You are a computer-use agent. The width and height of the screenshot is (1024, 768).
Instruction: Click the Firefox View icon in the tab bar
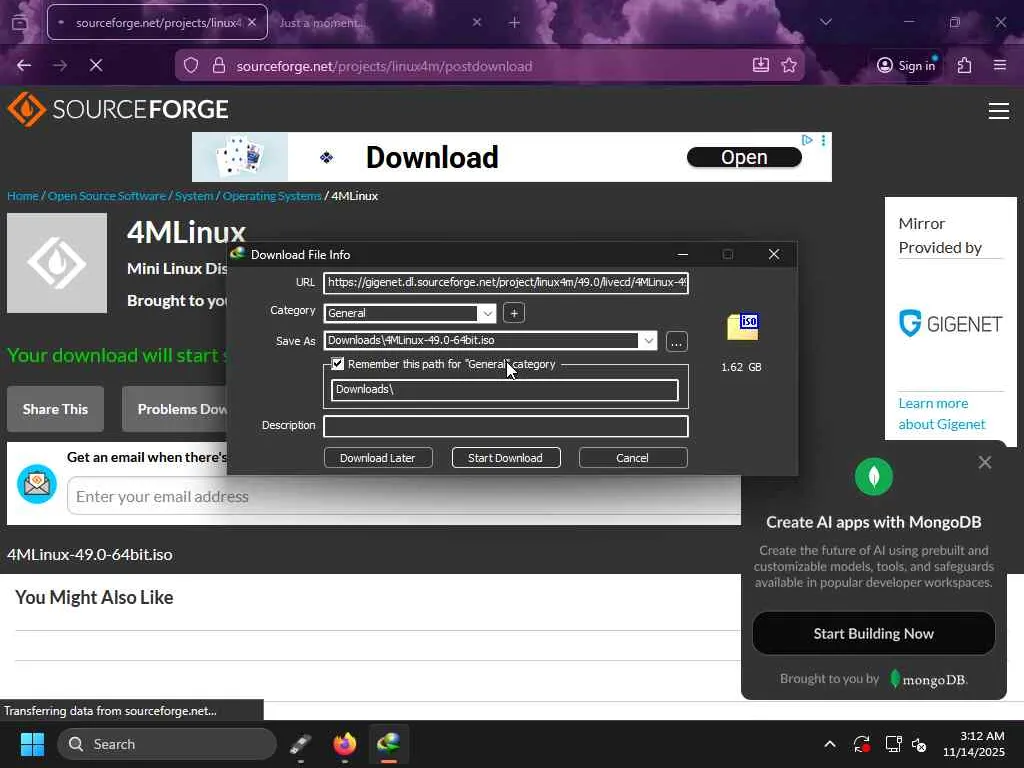(x=20, y=22)
